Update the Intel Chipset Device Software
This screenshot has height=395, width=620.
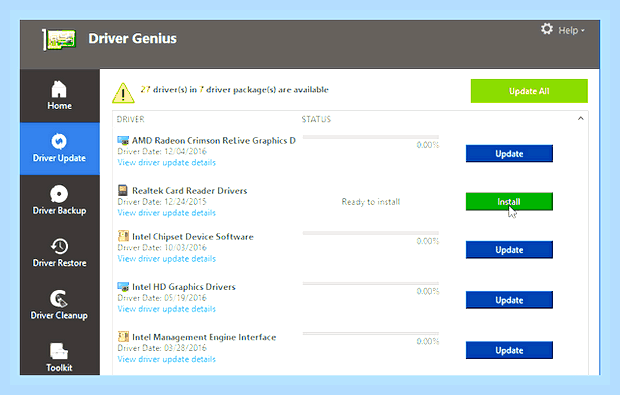[x=509, y=250]
